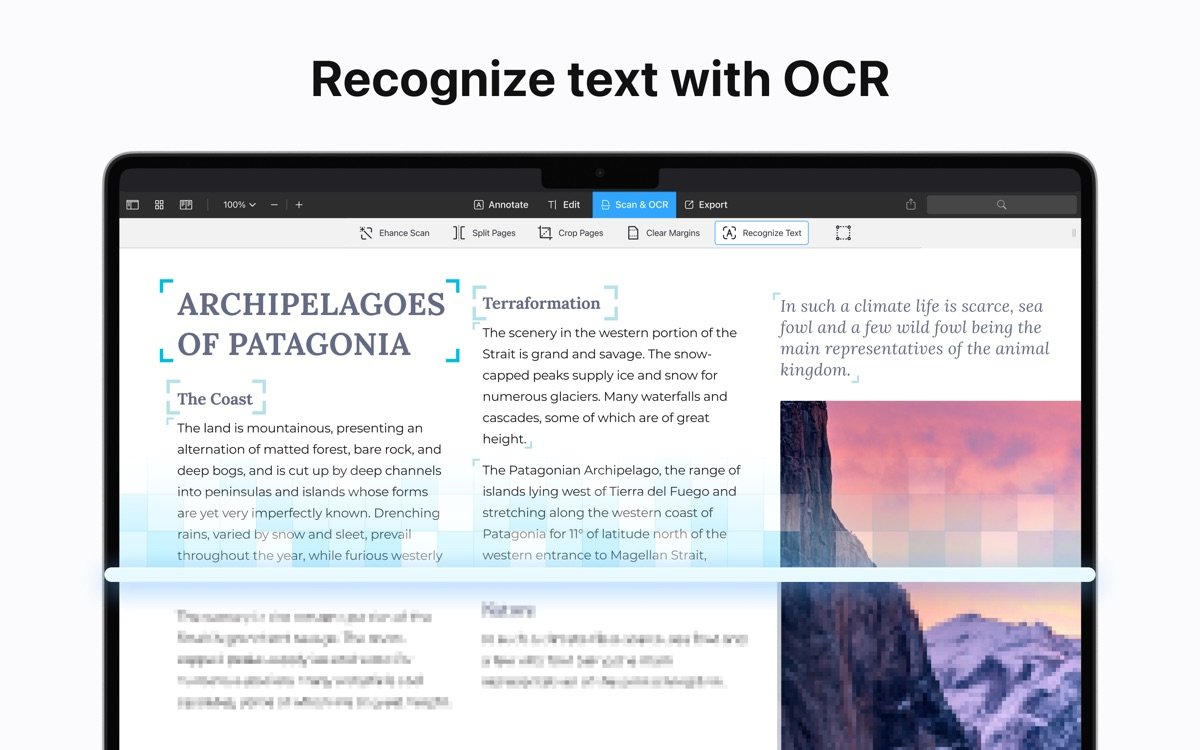Zoom in using the plus icon

coord(298,204)
